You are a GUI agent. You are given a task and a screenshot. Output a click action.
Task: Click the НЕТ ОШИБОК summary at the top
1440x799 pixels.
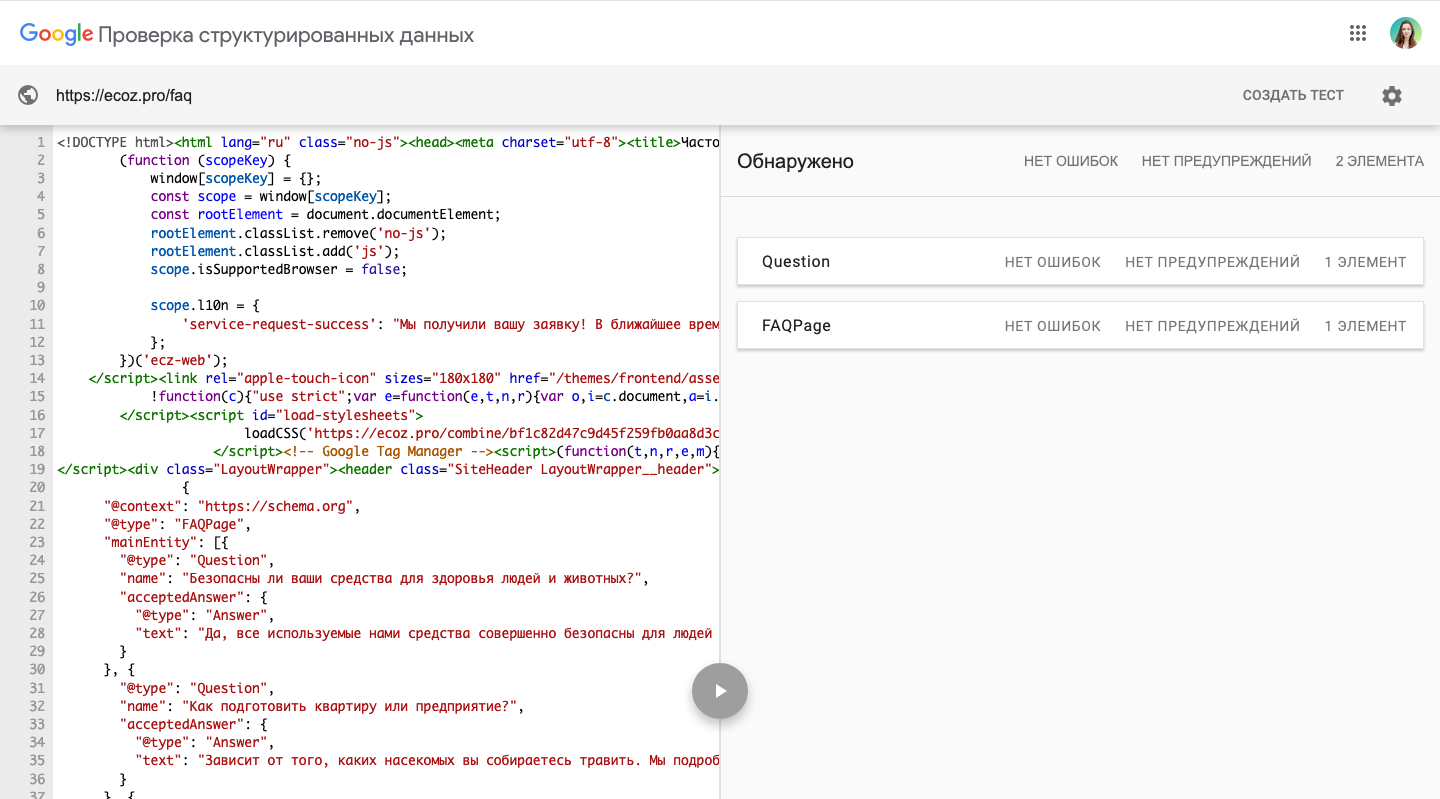point(1071,161)
